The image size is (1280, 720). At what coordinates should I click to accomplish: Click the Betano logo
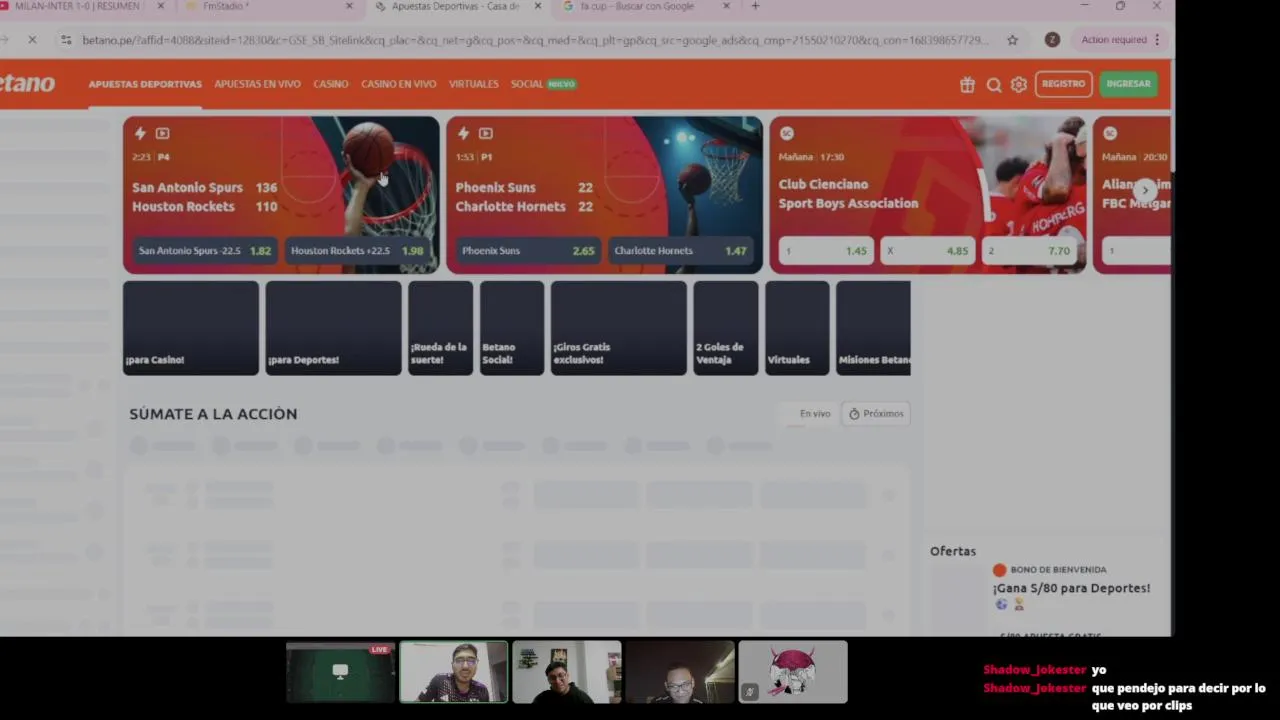[27, 84]
